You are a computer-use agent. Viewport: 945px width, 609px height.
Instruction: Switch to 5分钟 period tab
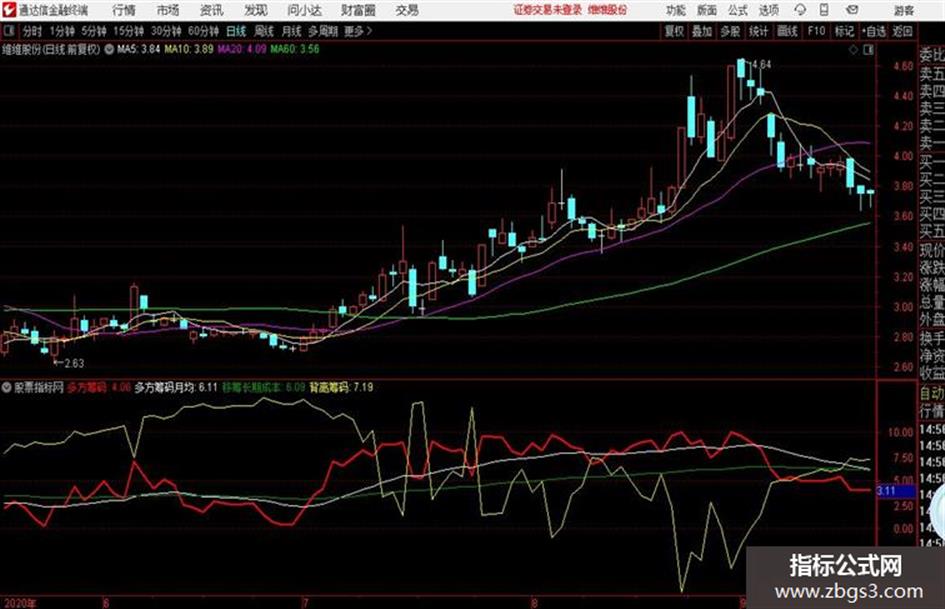point(94,31)
